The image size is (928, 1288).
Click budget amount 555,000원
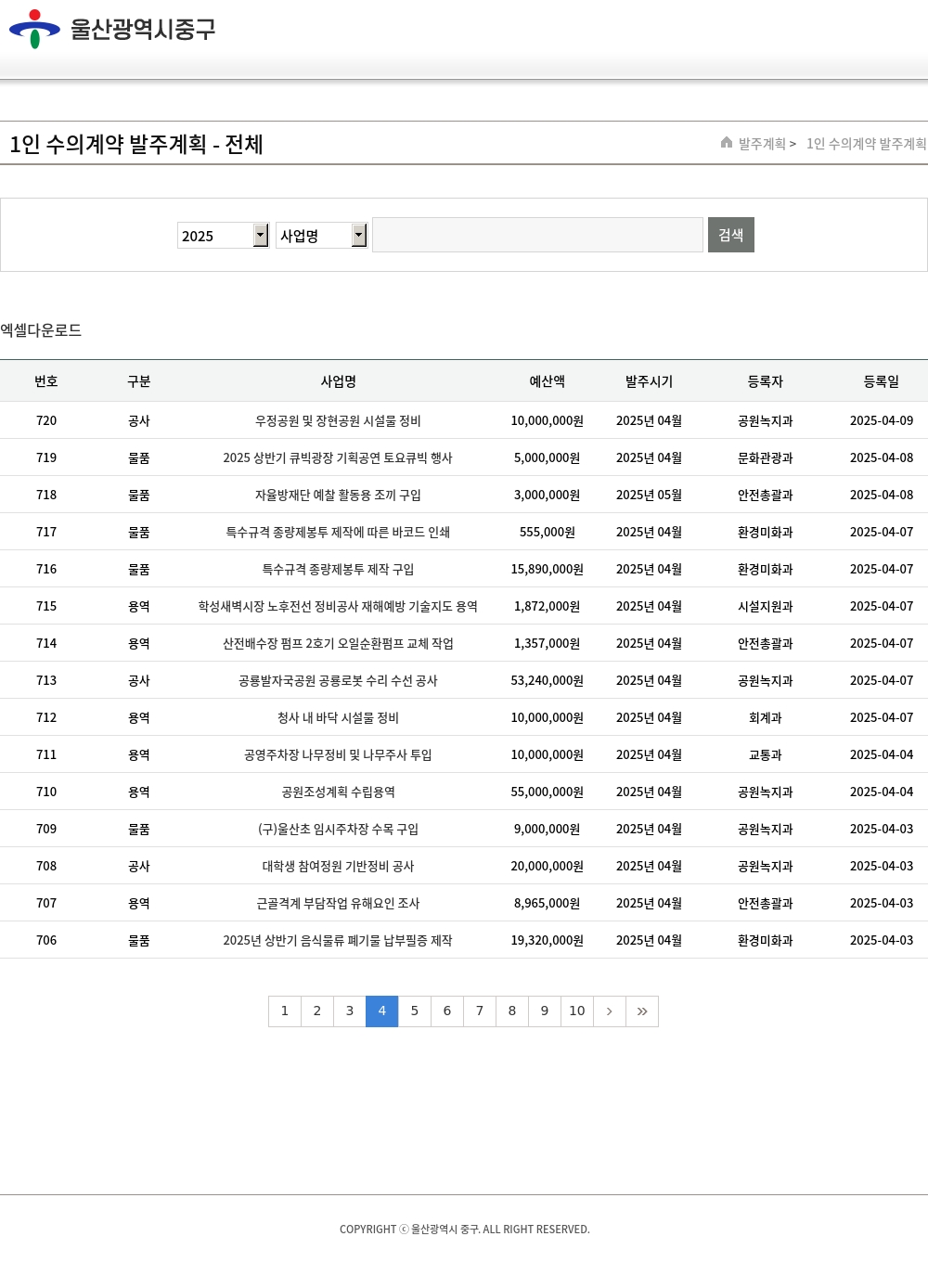coord(548,532)
